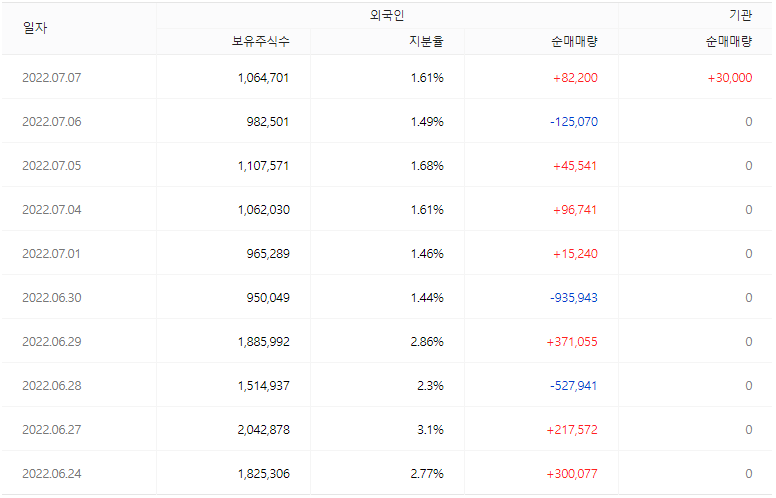Image resolution: width=776 pixels, height=498 pixels.
Task: Select date cell 2022.07.06
Action: tap(52, 122)
